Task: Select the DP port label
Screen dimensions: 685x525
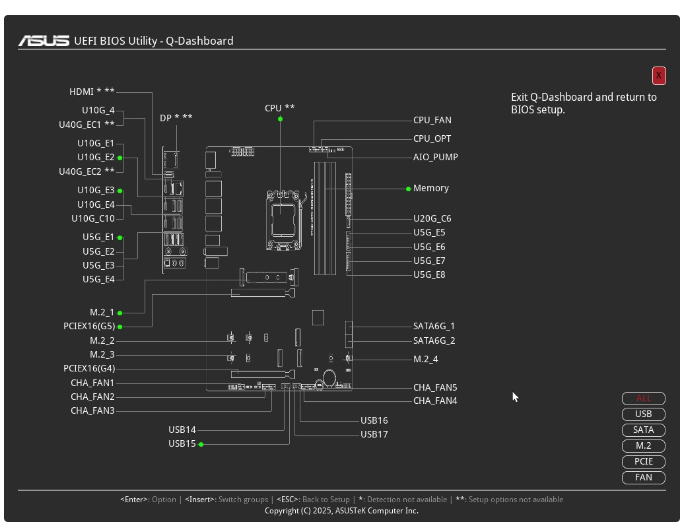Action: 176,118
